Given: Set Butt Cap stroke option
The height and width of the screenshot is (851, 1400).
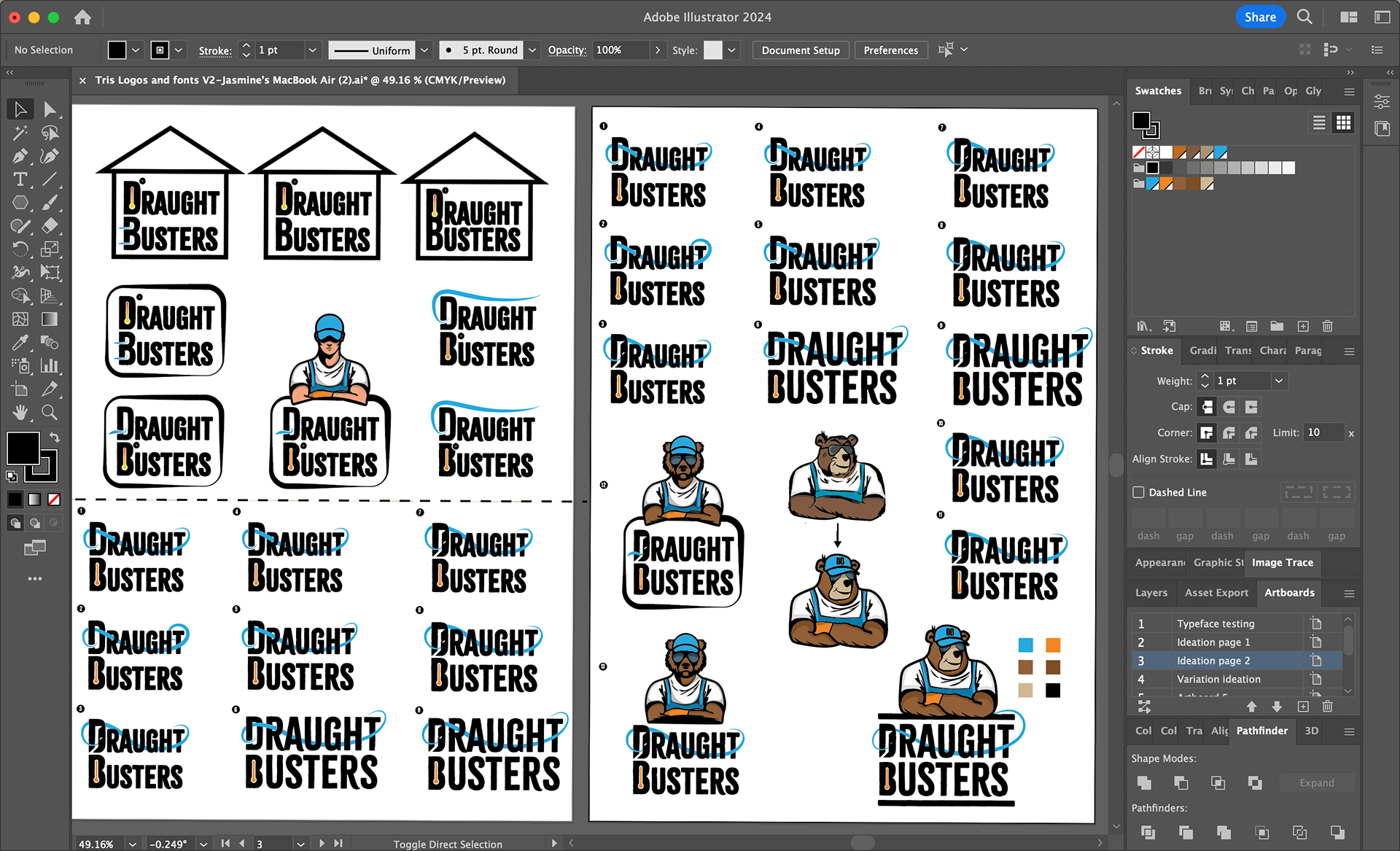Looking at the screenshot, I should (x=1207, y=407).
